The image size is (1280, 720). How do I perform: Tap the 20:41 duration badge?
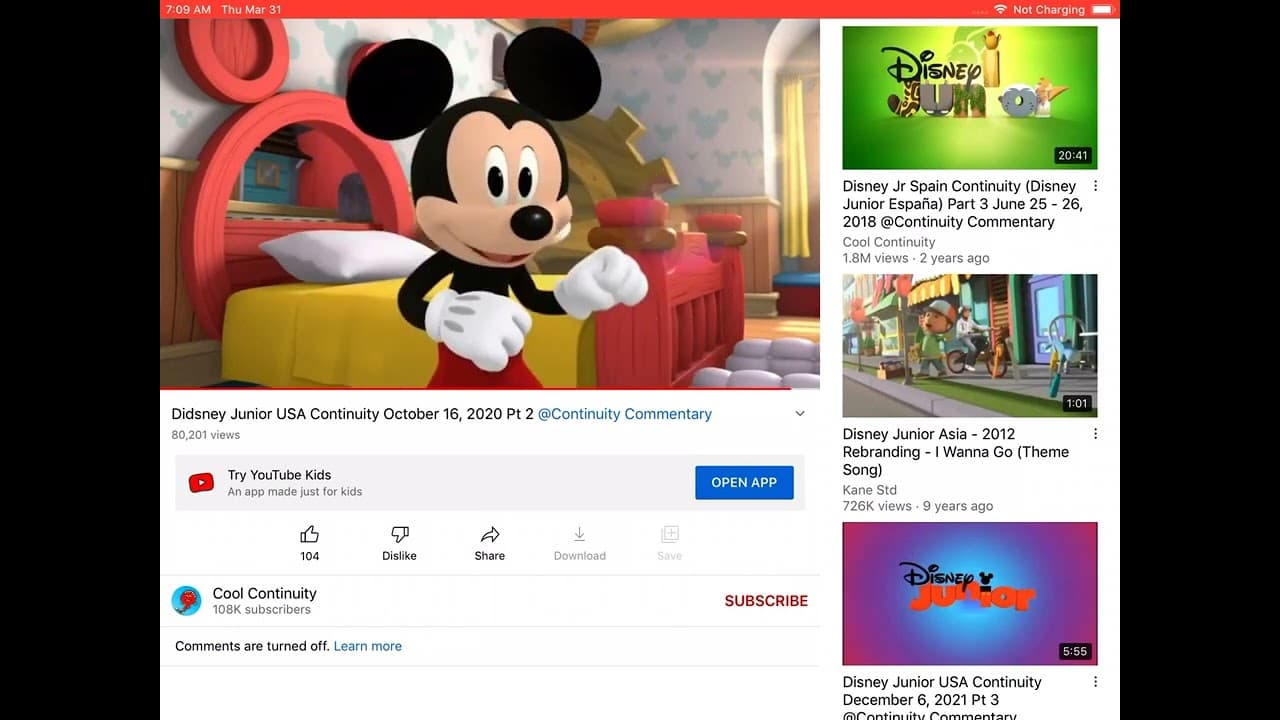pyautogui.click(x=1073, y=155)
